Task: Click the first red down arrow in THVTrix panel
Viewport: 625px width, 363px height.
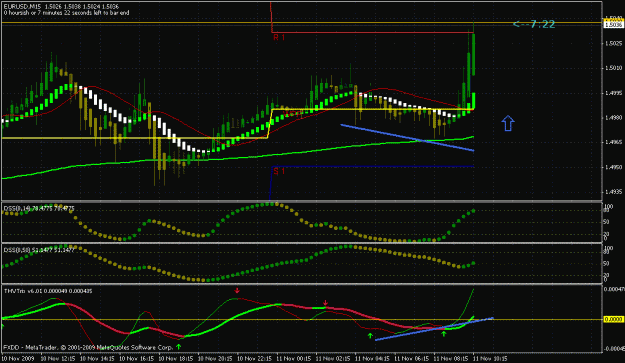Action: point(237,290)
